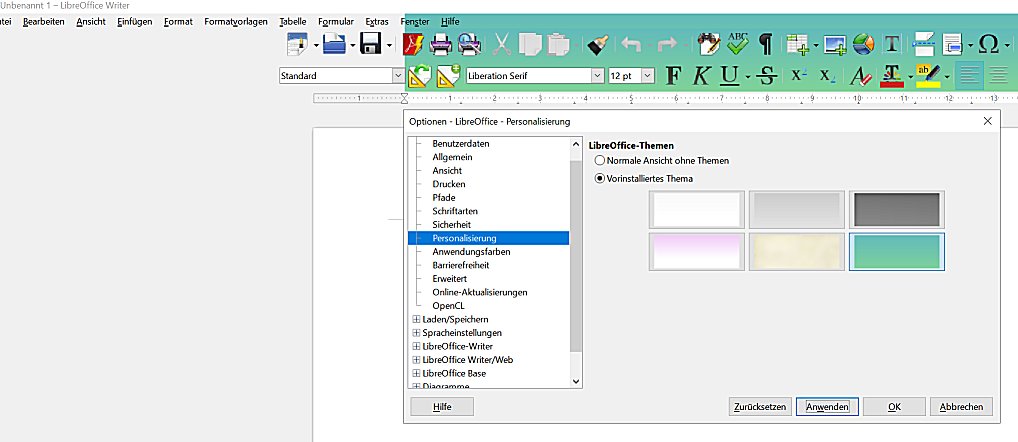Screen dimensions: 1018x442
Task: Toggle center alignment
Action: click(999, 76)
